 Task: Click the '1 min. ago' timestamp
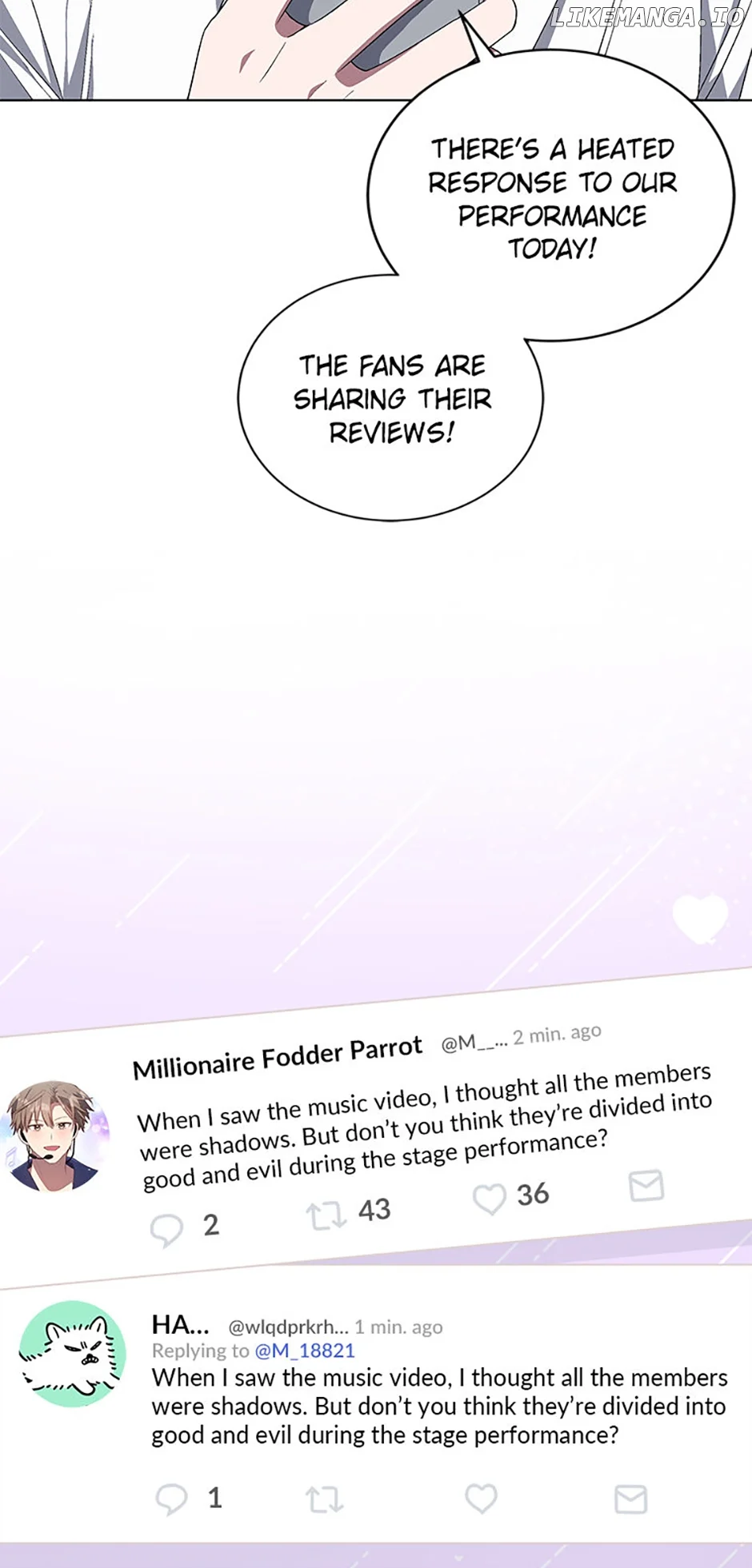click(398, 1327)
